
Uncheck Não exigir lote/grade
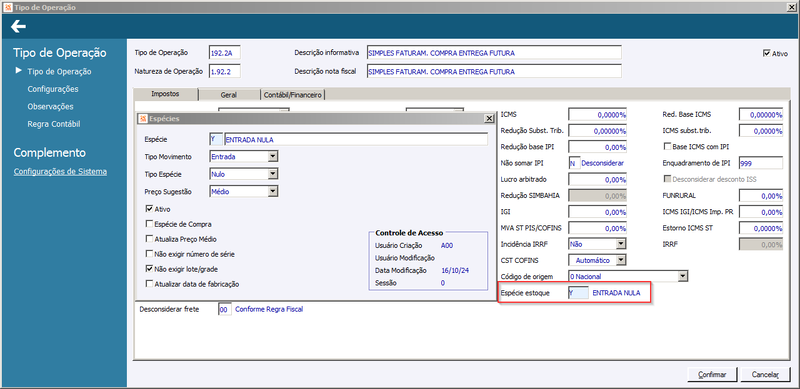click(149, 269)
